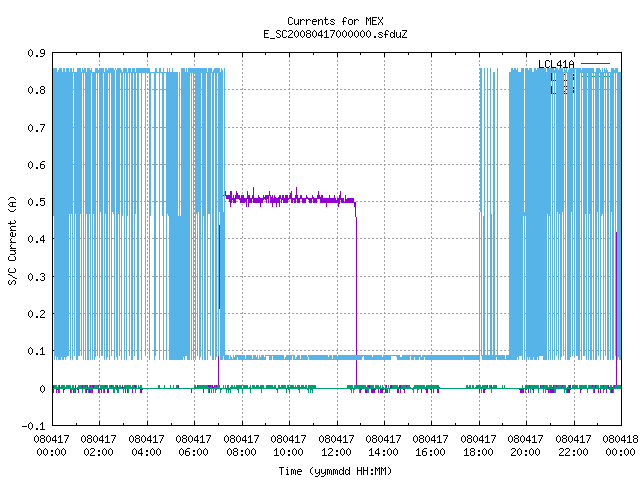
Task: Click the x-axis tick label '08:00'
Action: pos(241,452)
